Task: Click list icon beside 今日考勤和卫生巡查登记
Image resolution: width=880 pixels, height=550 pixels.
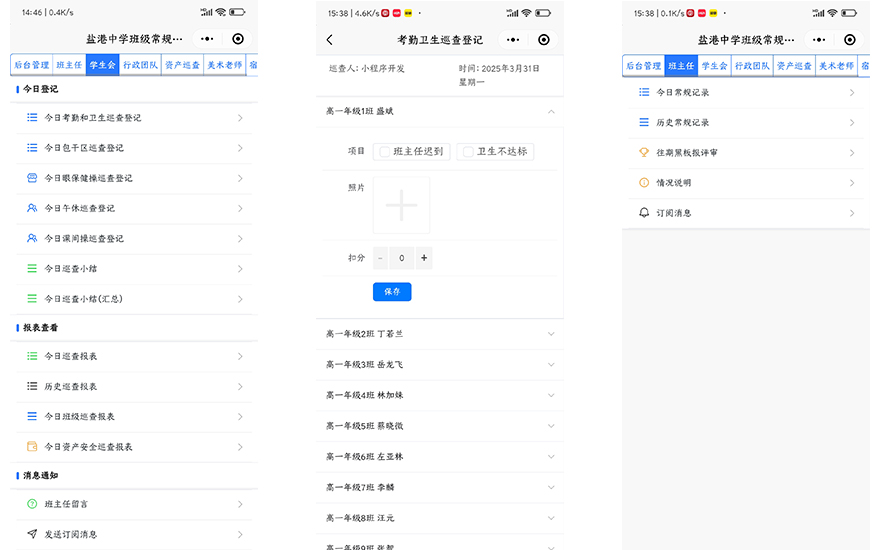Action: (x=32, y=117)
